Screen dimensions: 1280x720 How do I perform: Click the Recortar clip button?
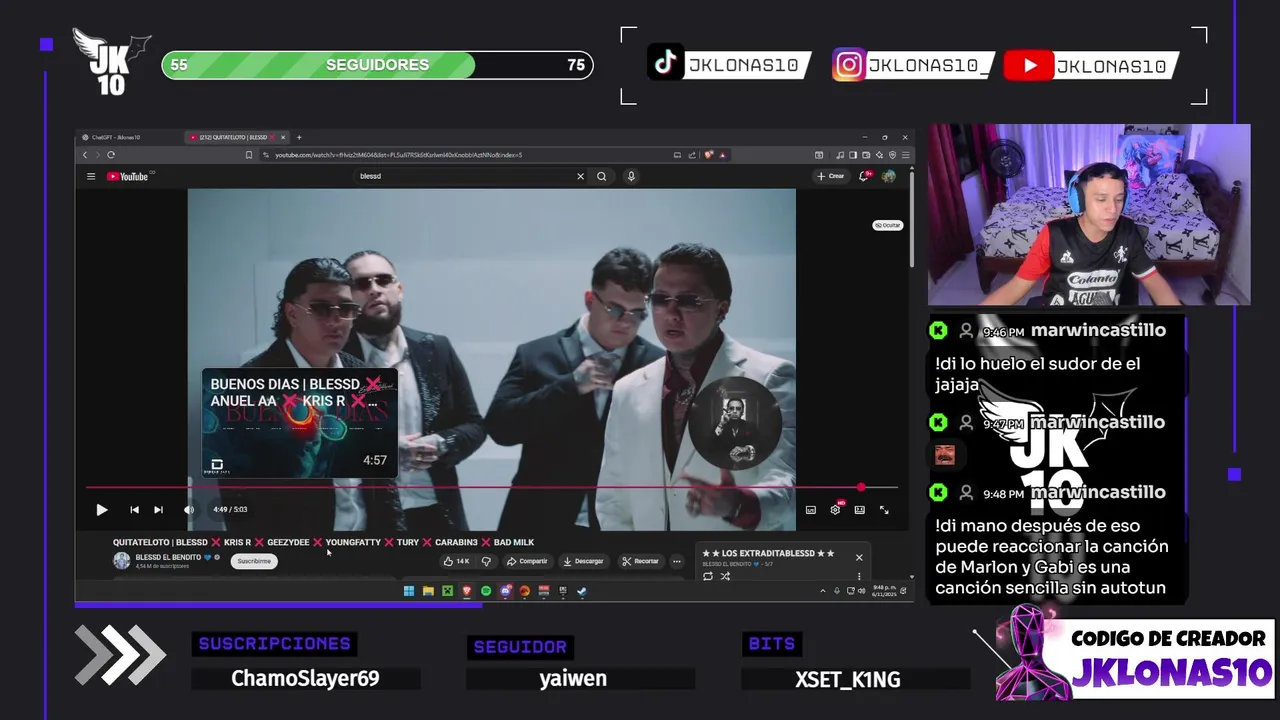point(640,561)
